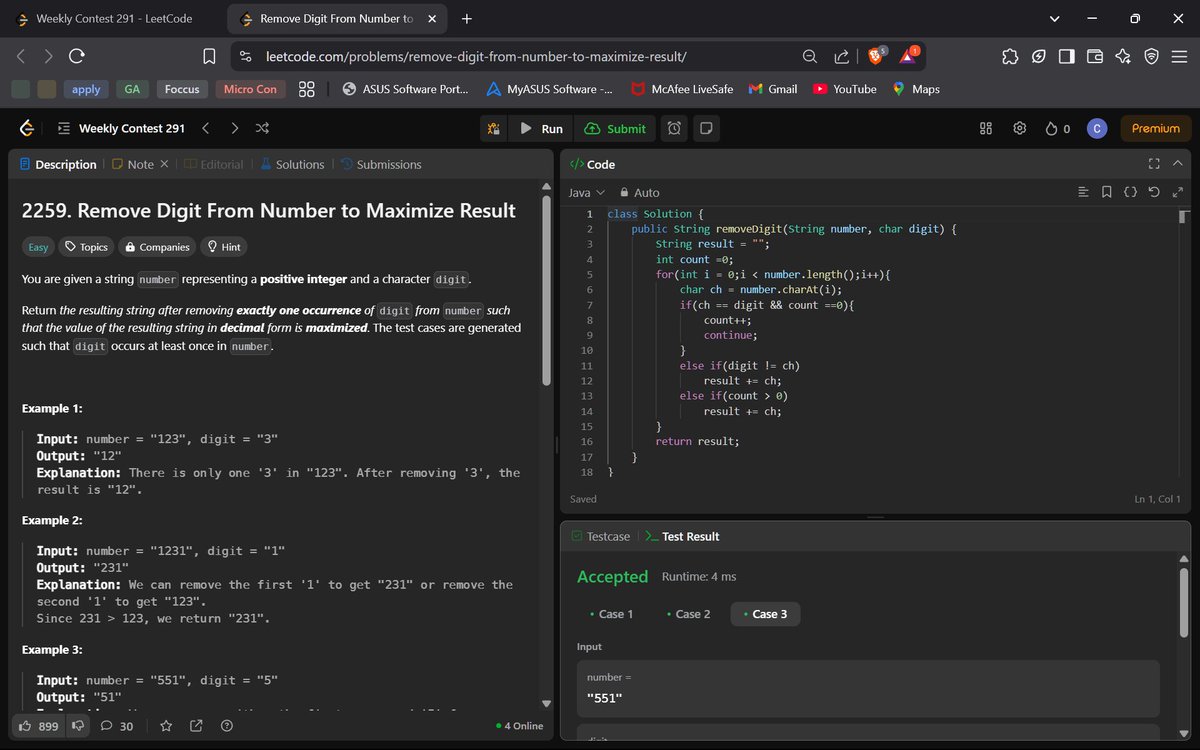
Task: Click the LeetCode logo icon
Action: tap(27, 128)
